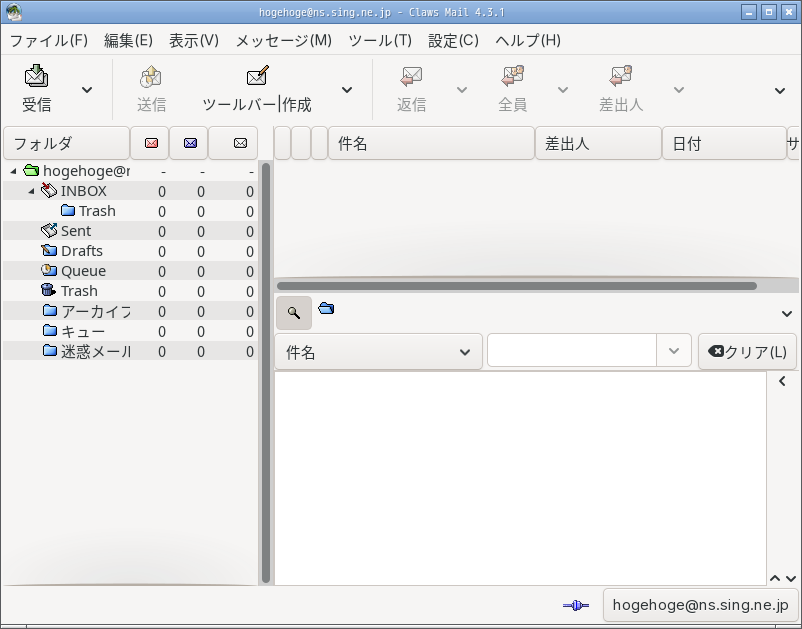Open the 設定(C) menu
The width and height of the screenshot is (802, 629).
(x=452, y=41)
